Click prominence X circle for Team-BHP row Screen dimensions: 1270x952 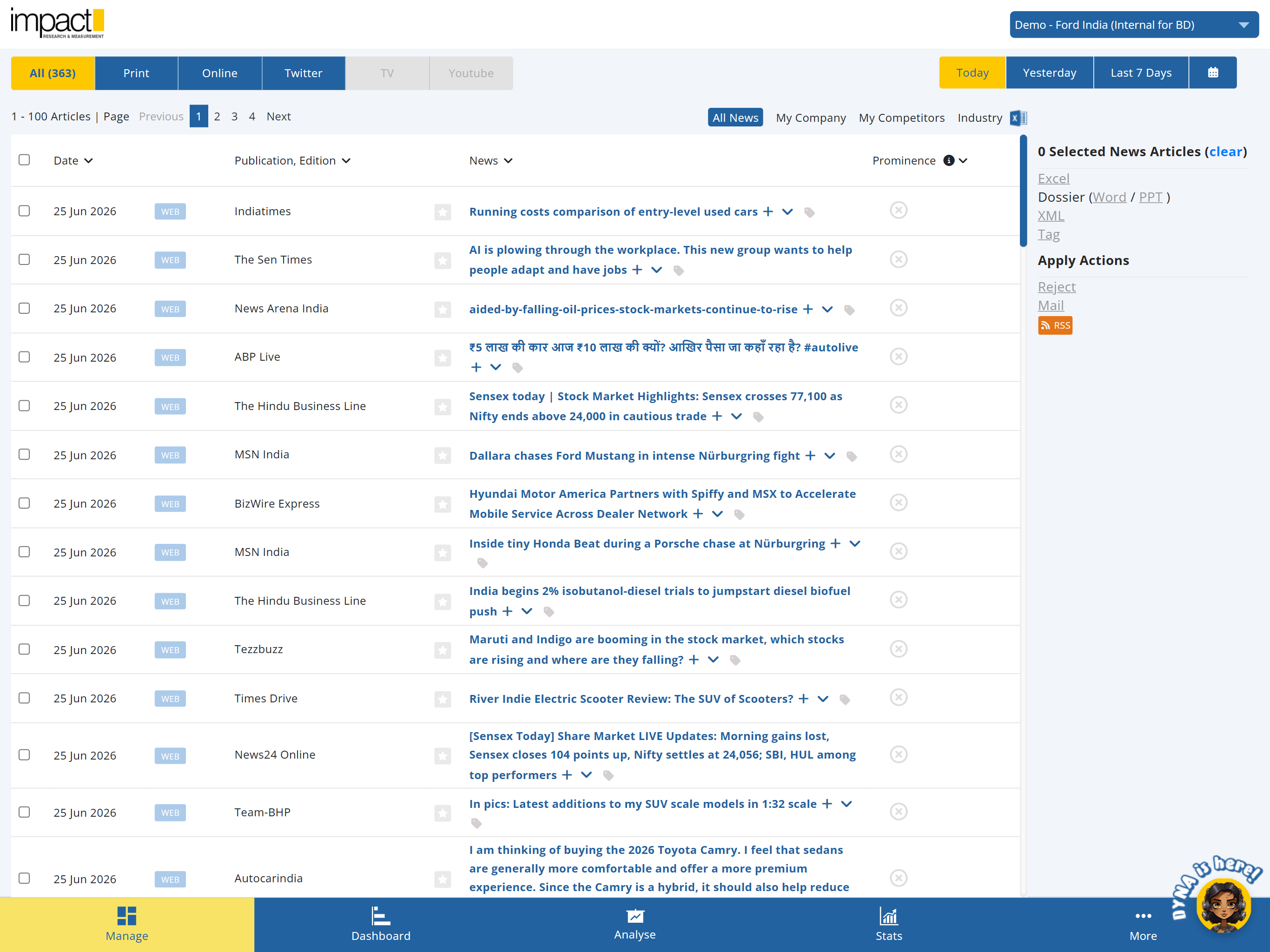899,811
